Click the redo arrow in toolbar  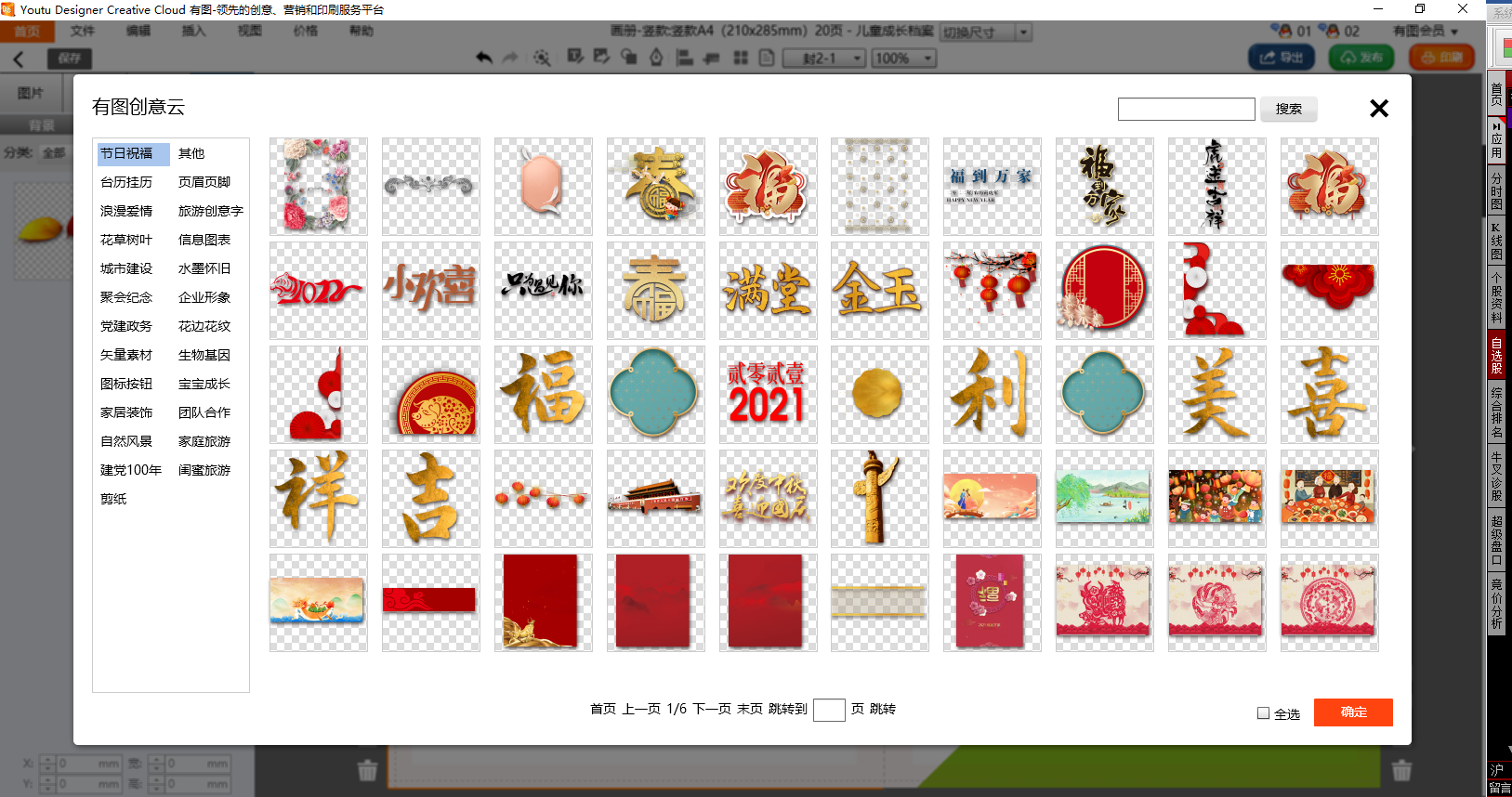coord(509,58)
